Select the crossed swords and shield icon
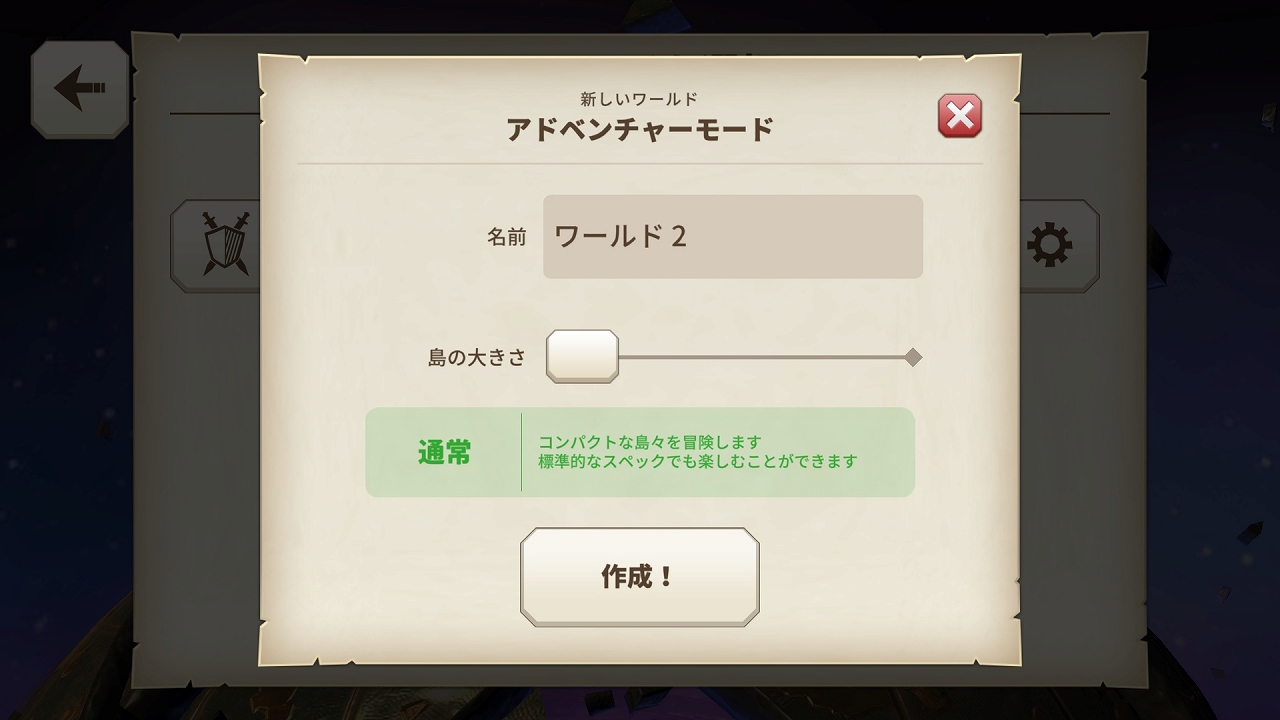This screenshot has width=1280, height=720. coord(224,244)
